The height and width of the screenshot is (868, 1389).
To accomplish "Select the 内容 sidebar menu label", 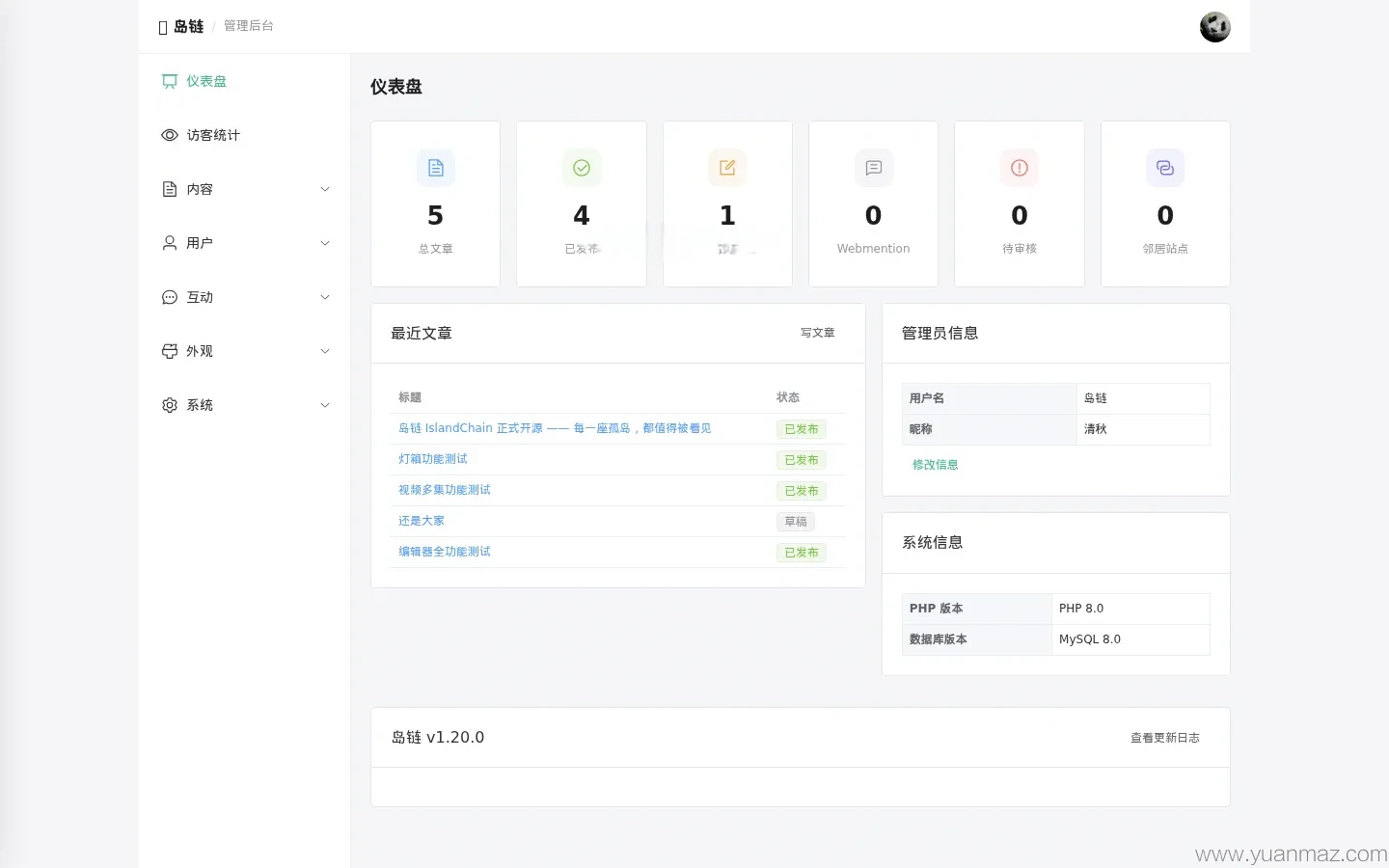I will tap(200, 189).
